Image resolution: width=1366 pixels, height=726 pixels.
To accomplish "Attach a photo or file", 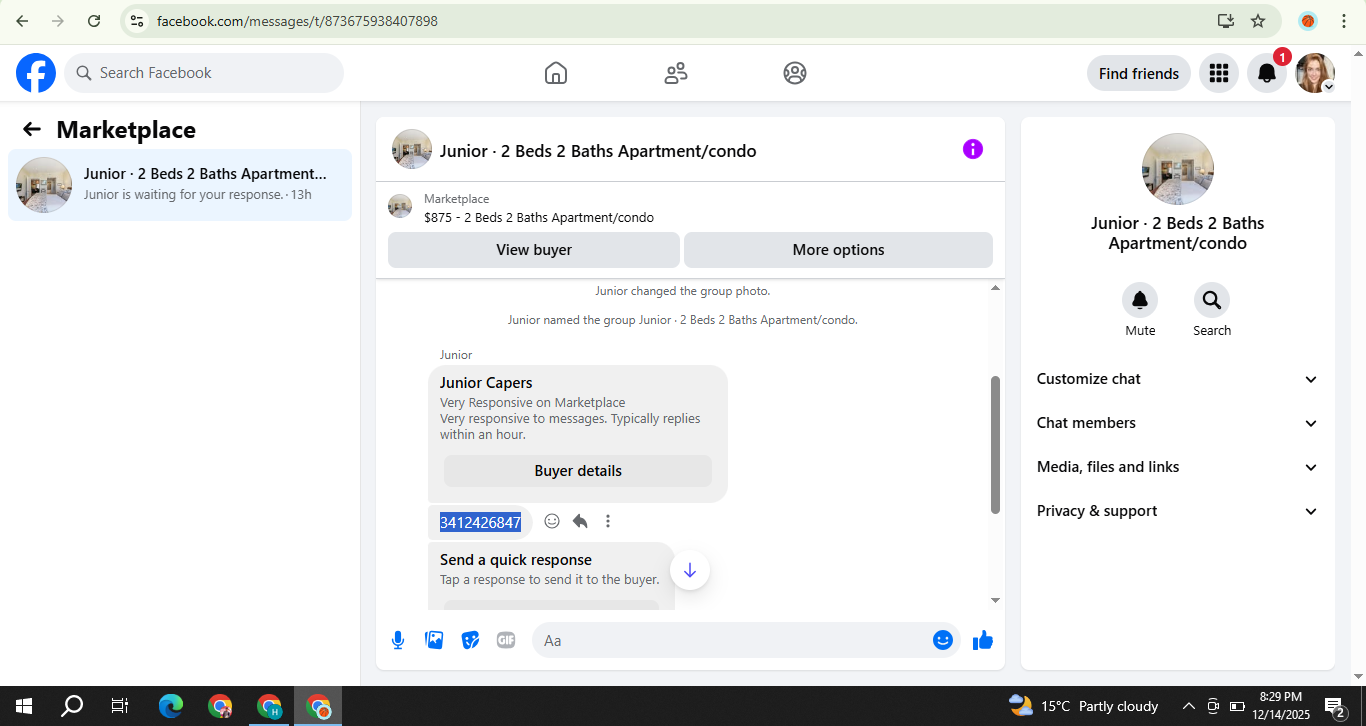I will 434,640.
